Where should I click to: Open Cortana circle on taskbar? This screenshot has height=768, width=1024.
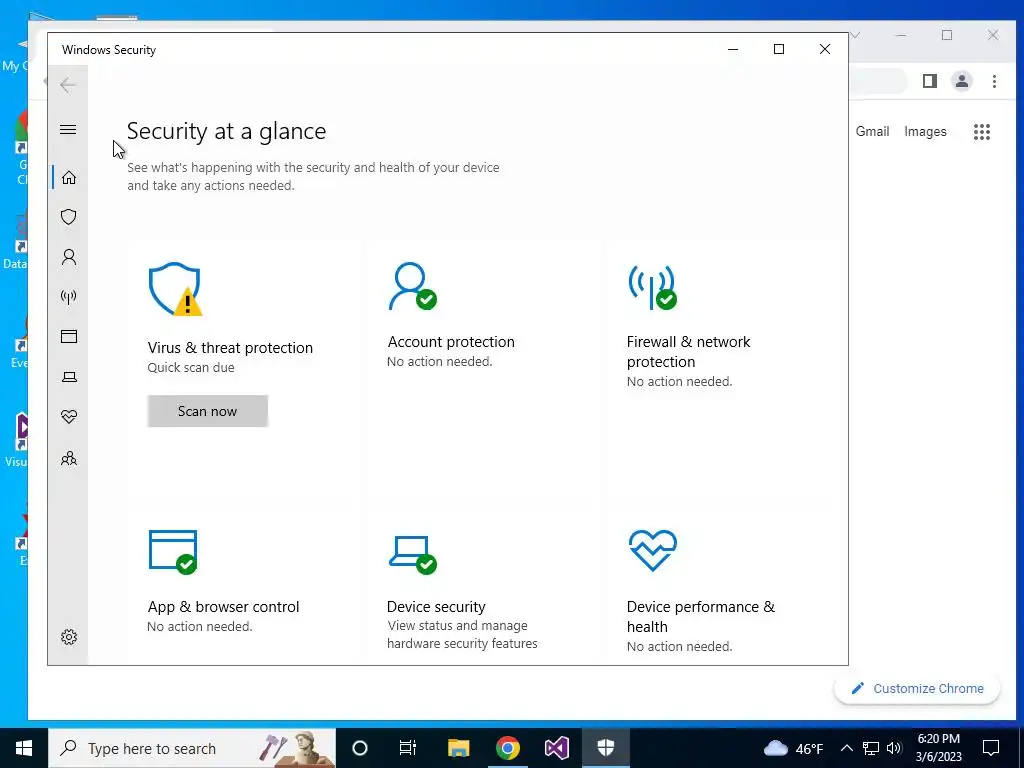[360, 748]
